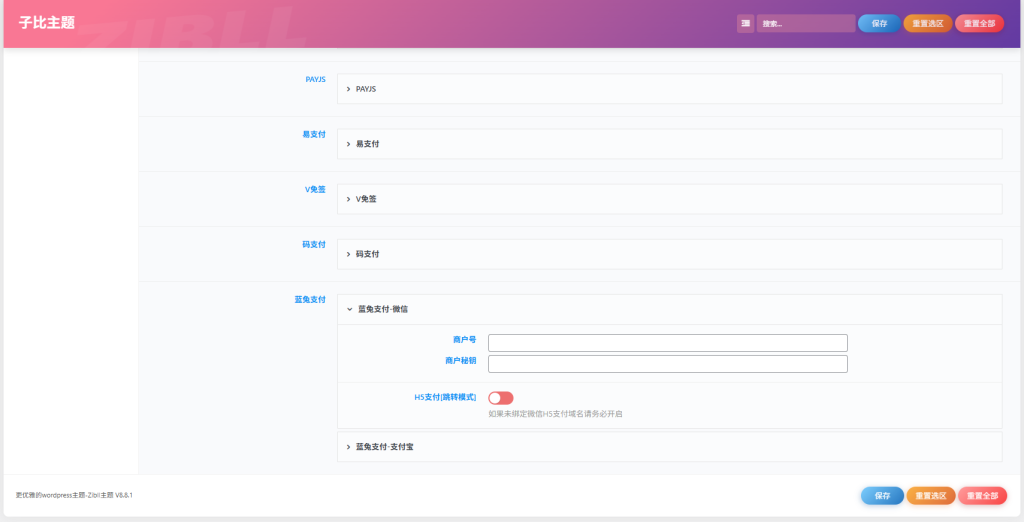1024x522 pixels.
Task: Click header 重置选区 button
Action: [927, 24]
